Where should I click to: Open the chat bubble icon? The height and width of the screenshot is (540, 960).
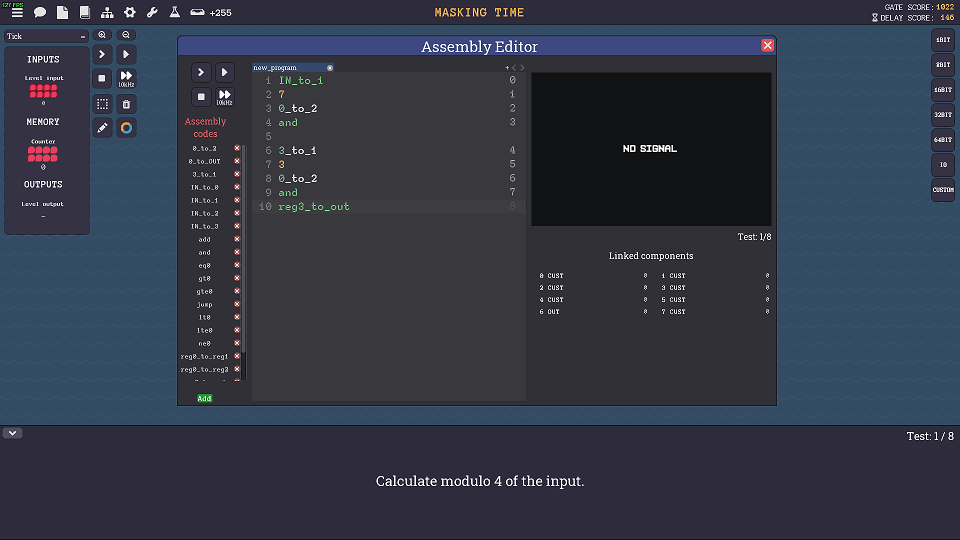(x=40, y=13)
